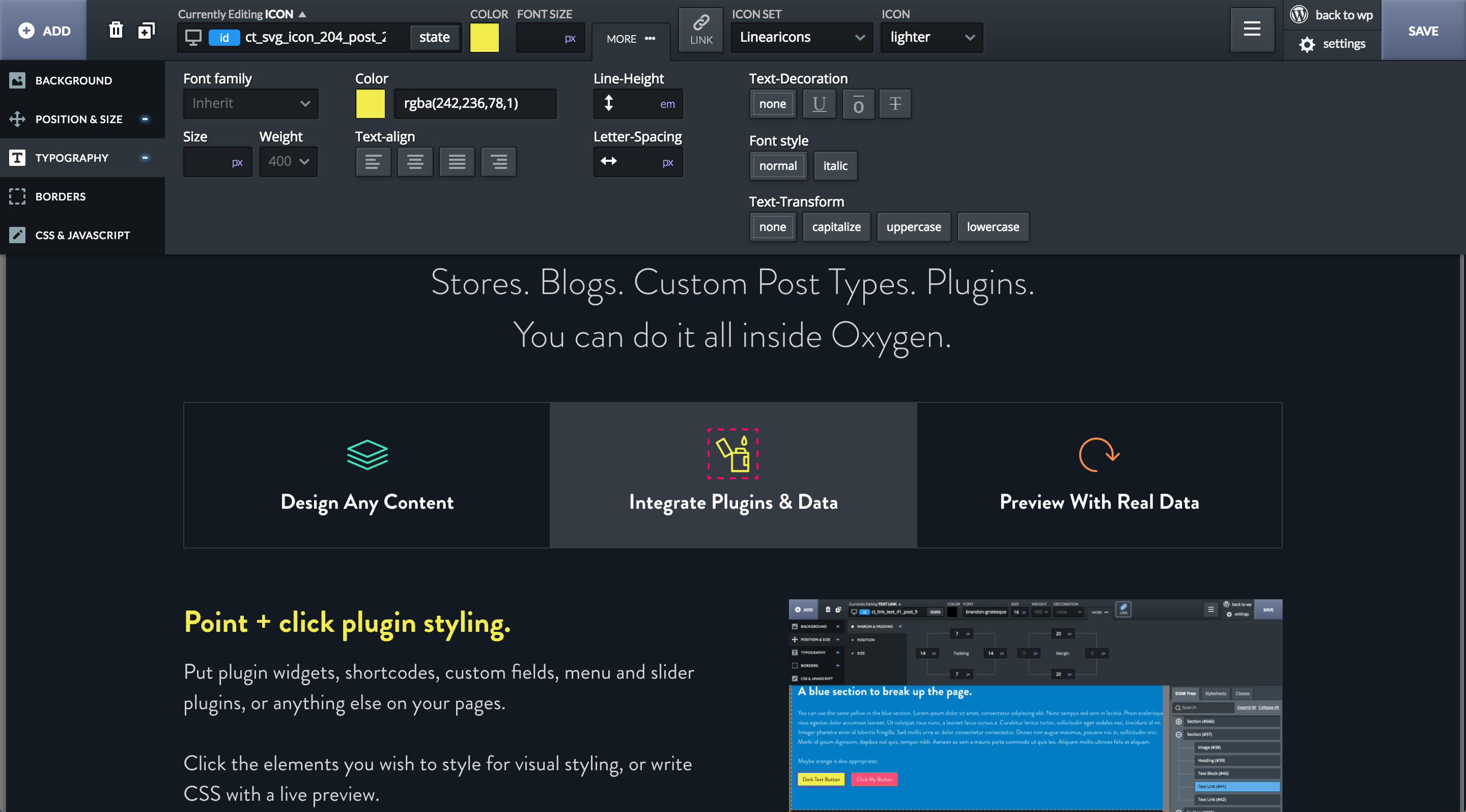Toggle italic font style
The height and width of the screenshot is (812, 1466).
click(835, 165)
